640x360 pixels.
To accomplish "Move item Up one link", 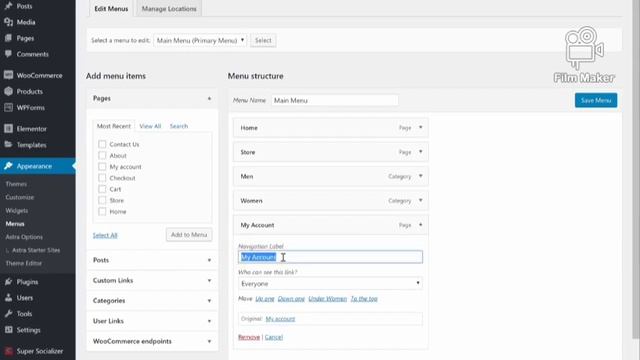I will click(x=264, y=299).
